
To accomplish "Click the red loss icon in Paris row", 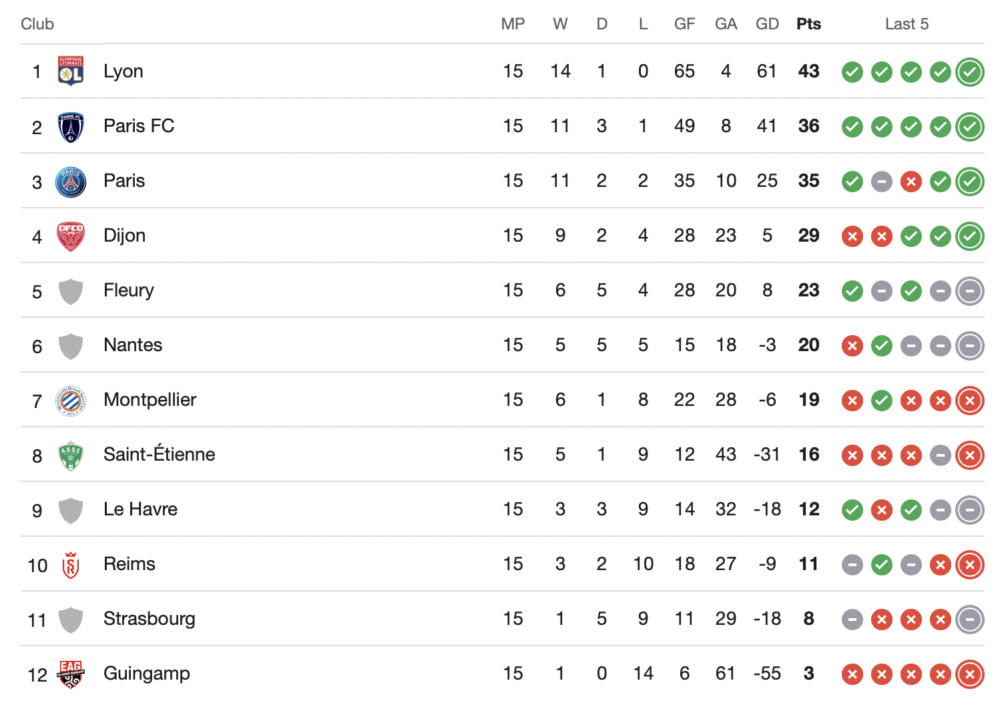I will tap(910, 182).
